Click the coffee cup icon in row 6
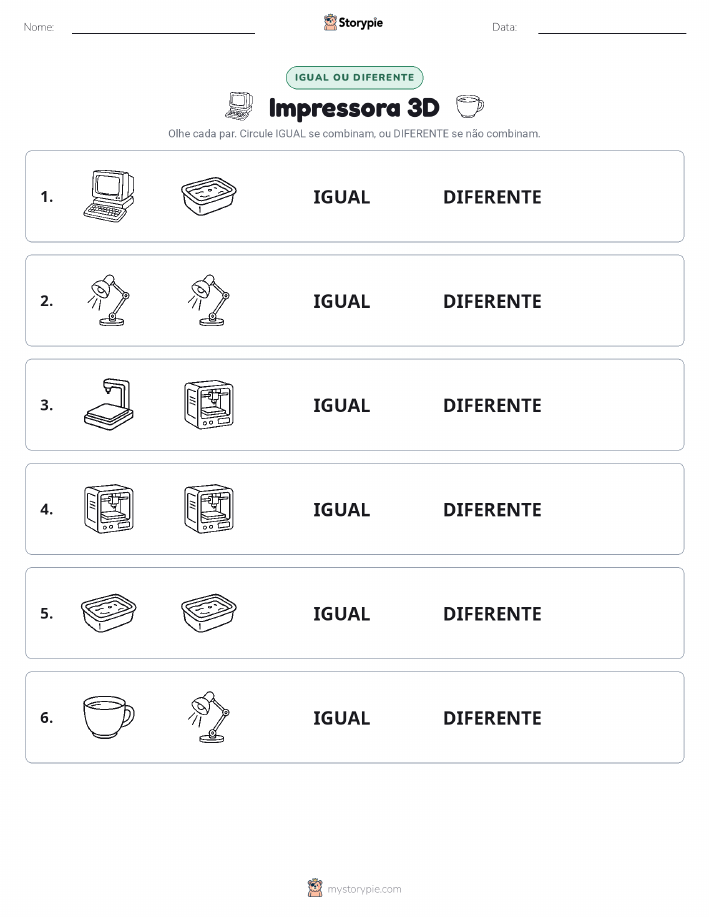Screen dimensions: 709x917 [109, 717]
